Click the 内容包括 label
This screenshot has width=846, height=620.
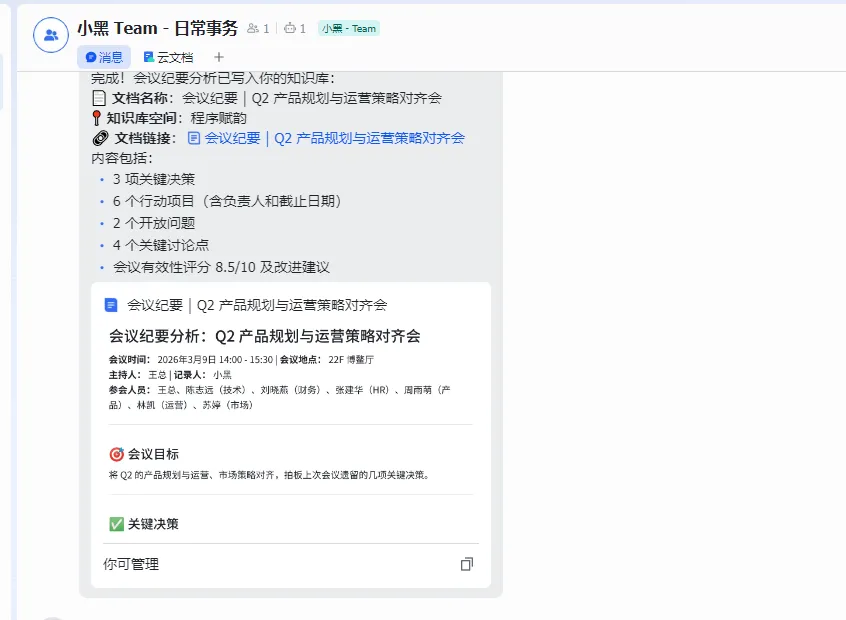[122, 158]
